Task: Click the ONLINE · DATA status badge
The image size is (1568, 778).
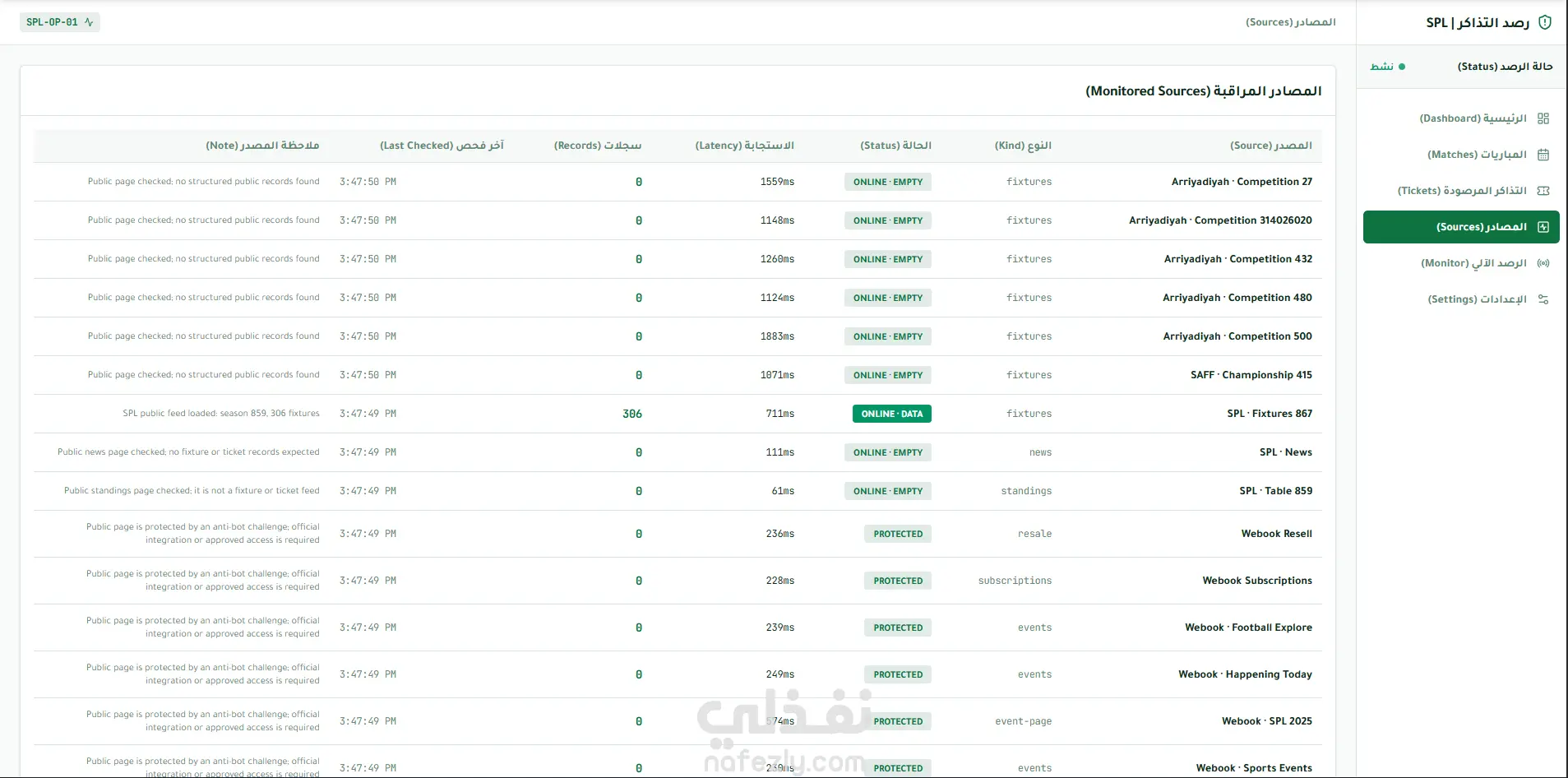Action: [x=892, y=414]
